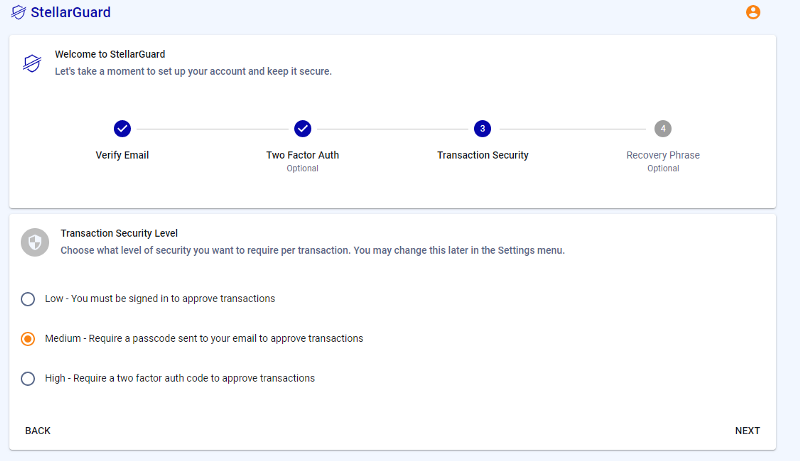This screenshot has height=461, width=800.
Task: Select the High security radio button
Action: point(28,378)
